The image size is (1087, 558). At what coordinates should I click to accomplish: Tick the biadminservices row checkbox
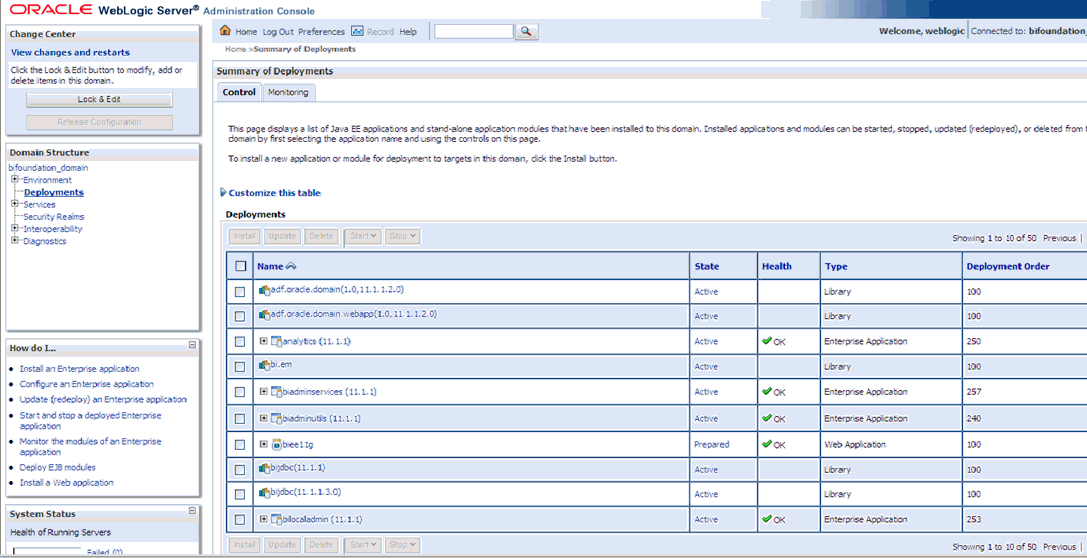(x=240, y=392)
